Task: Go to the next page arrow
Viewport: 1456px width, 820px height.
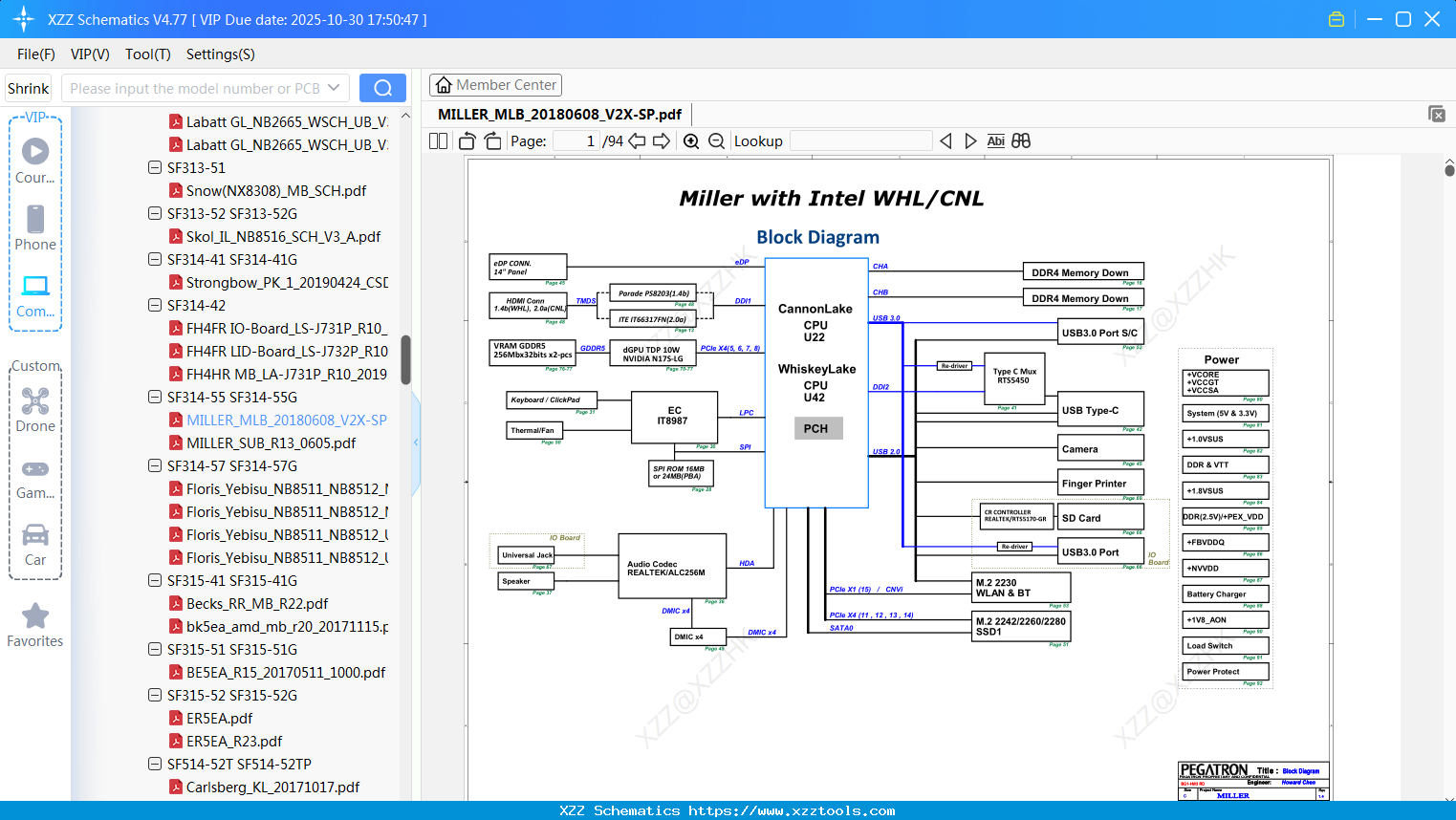Action: [x=662, y=140]
